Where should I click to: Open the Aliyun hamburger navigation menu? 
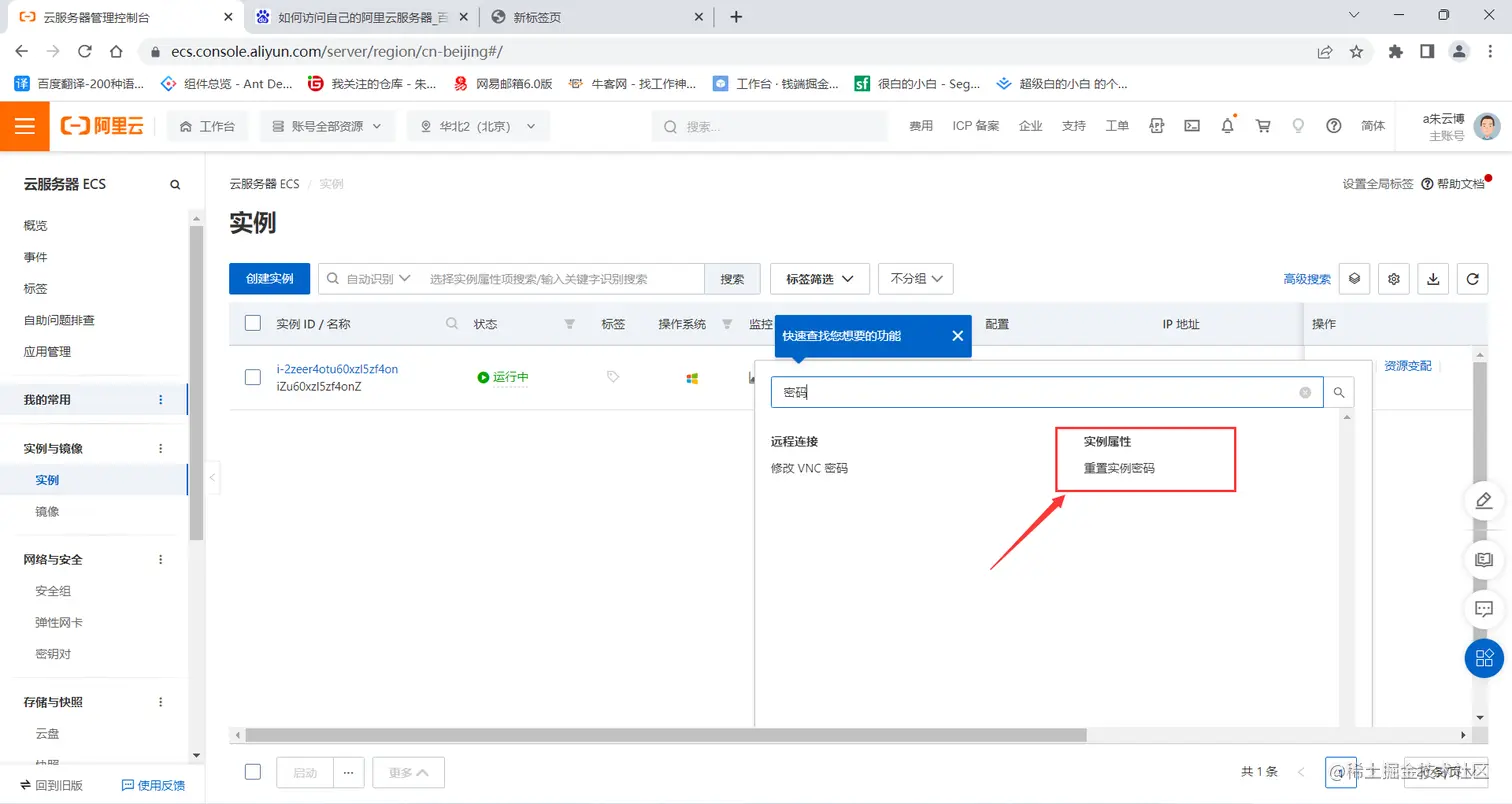point(25,126)
